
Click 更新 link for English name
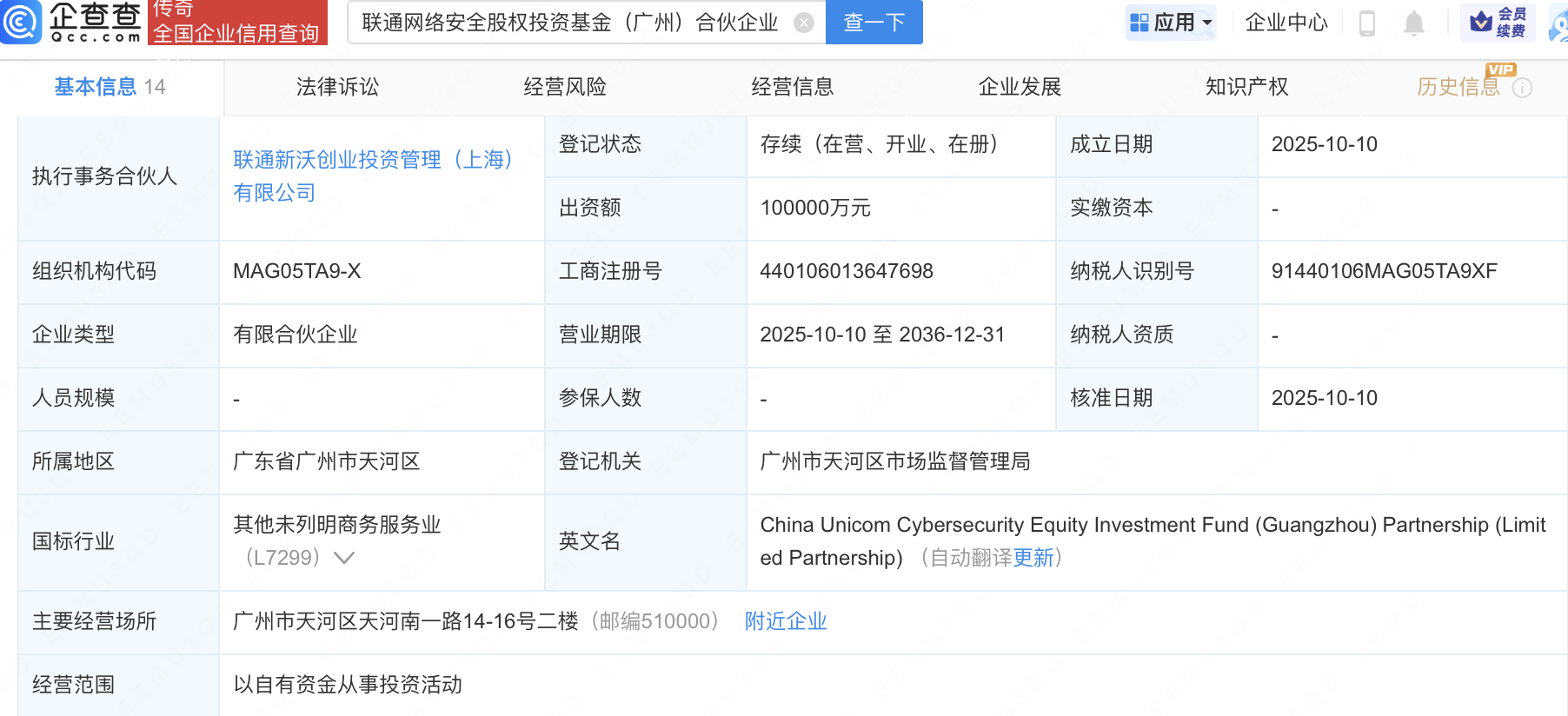coord(1033,558)
